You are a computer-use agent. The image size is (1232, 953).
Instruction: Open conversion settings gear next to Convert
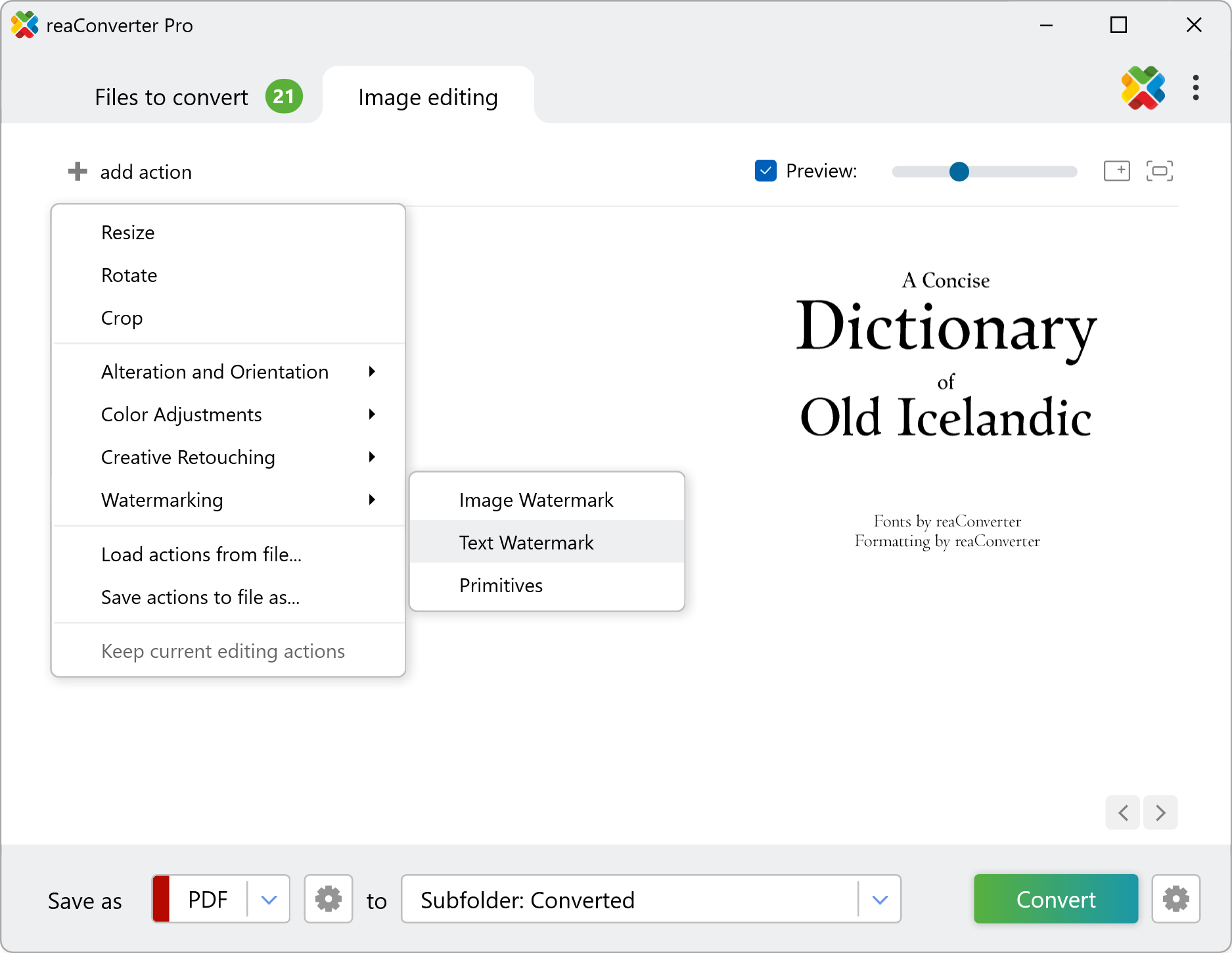point(1175,898)
